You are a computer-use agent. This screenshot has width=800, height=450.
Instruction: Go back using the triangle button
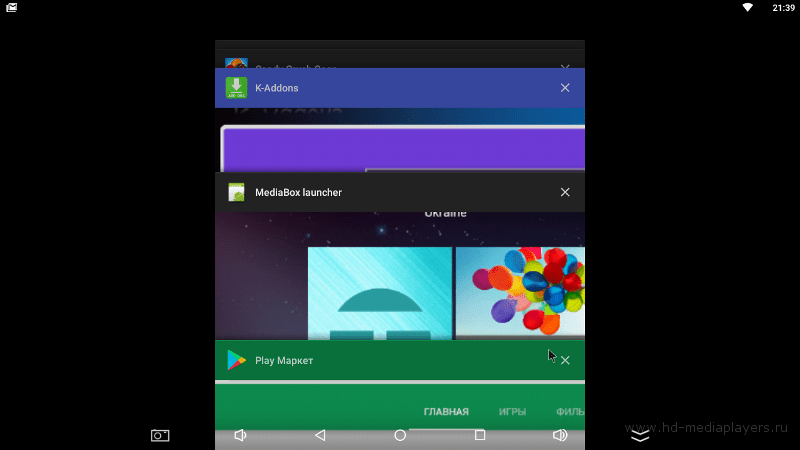[320, 435]
